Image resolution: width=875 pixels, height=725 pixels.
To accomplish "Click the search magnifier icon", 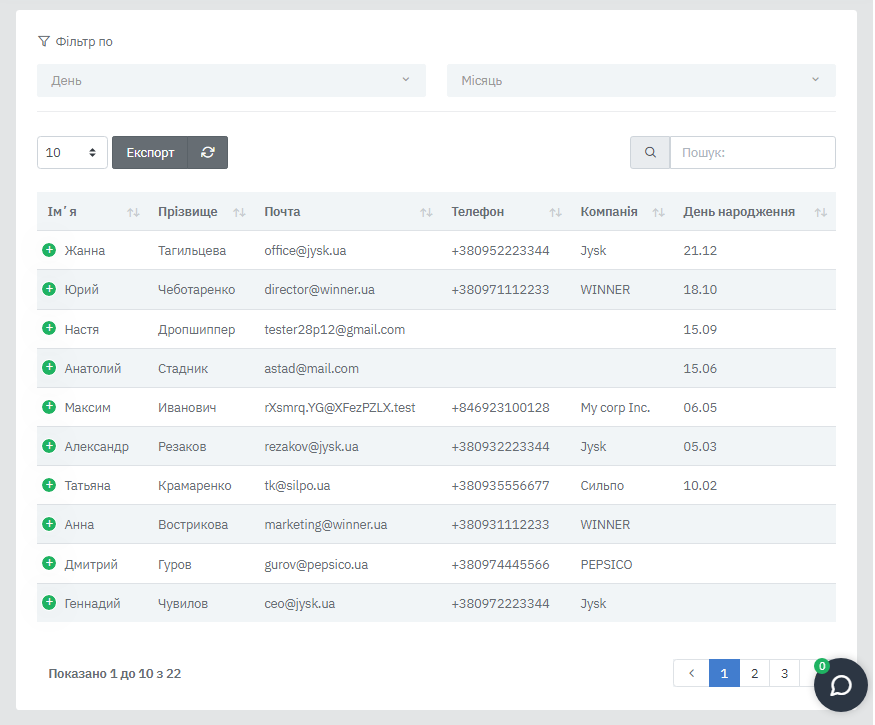I will coord(650,152).
